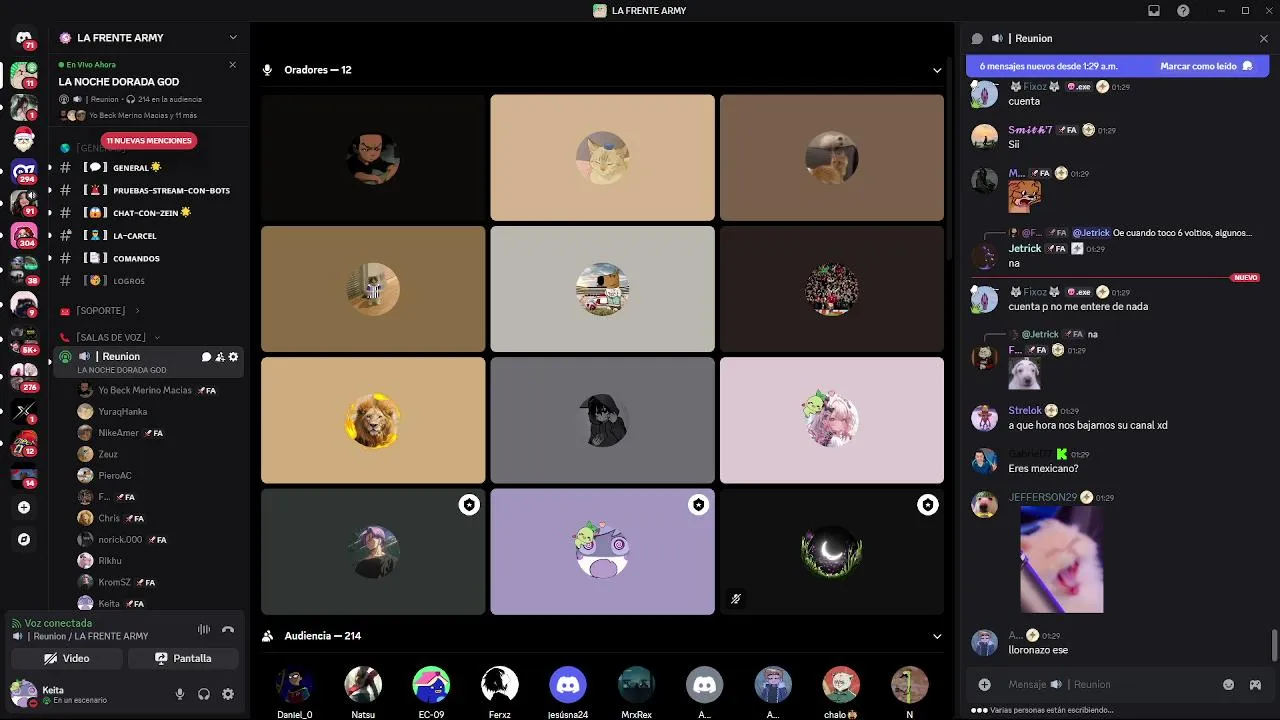Collapse the Oradores section chevron

[937, 70]
